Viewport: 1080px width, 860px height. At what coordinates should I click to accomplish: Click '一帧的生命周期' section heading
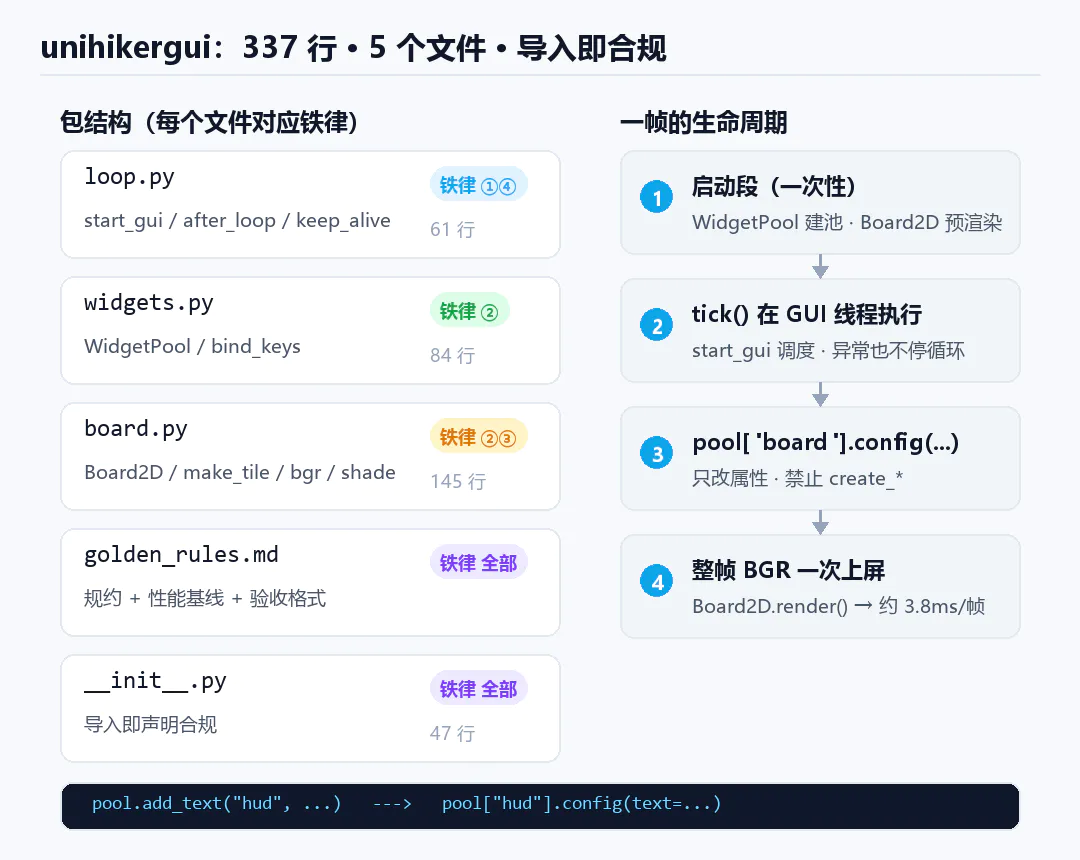703,123
